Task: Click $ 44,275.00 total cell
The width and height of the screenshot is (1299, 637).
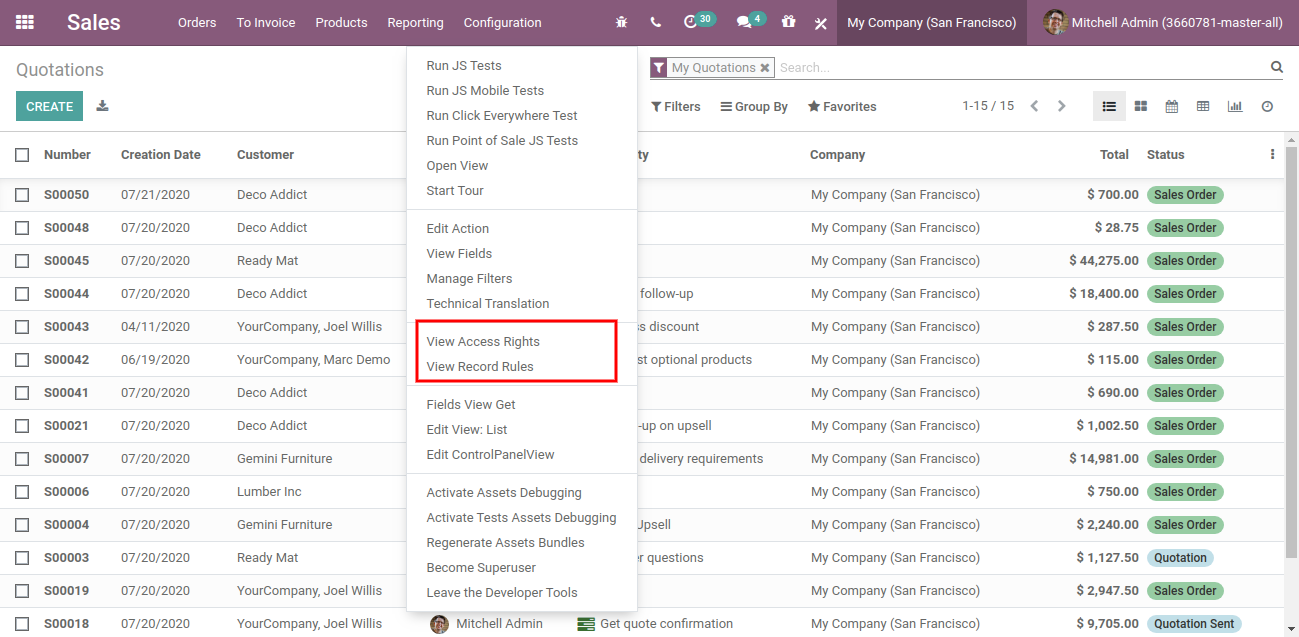Action: [1103, 261]
